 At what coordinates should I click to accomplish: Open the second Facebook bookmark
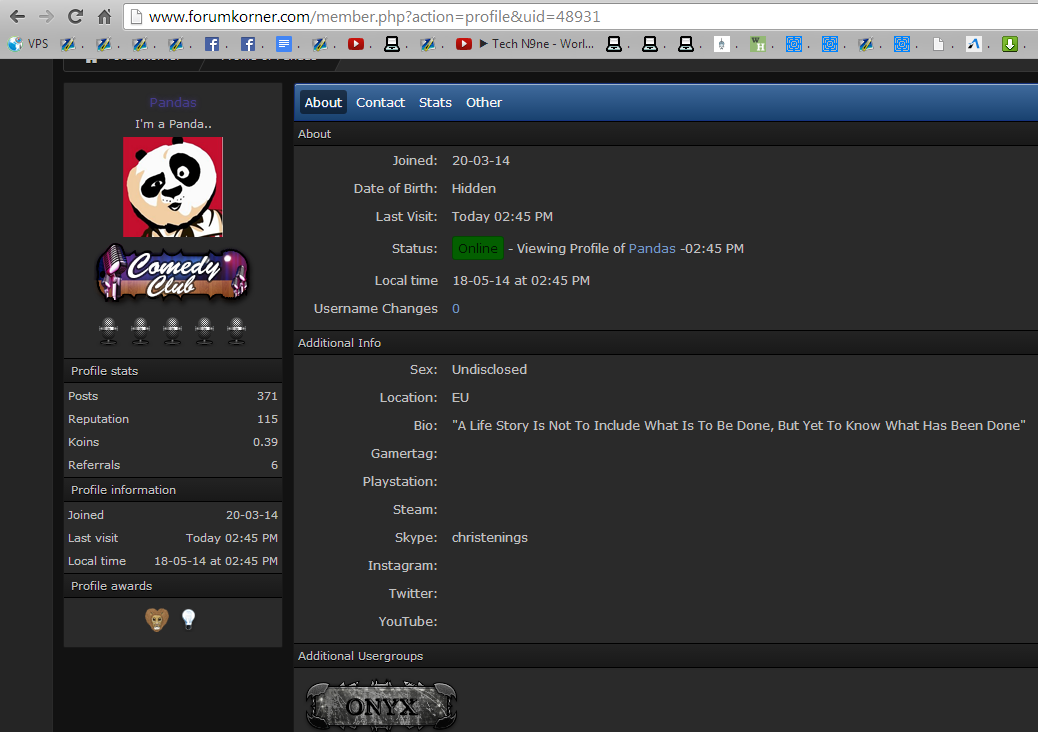(x=248, y=44)
